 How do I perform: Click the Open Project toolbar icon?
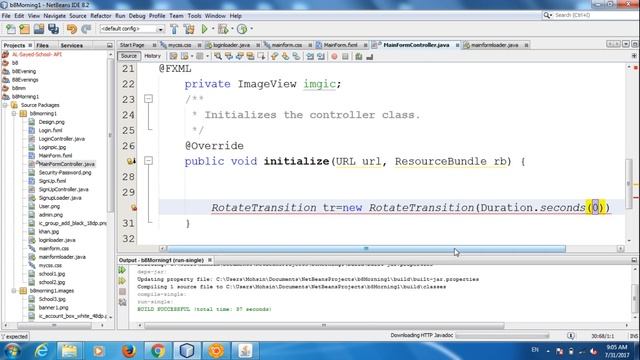(x=39, y=29)
